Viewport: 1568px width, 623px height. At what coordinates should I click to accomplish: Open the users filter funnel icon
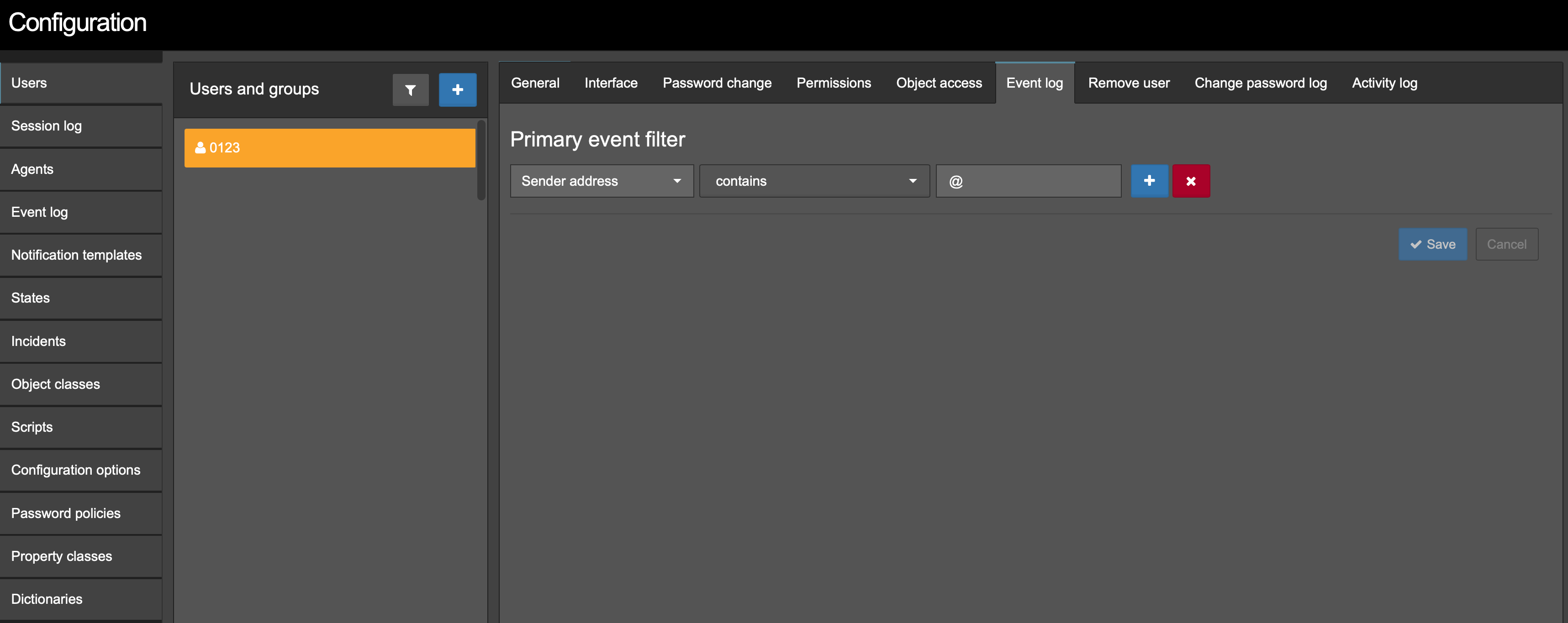tap(410, 90)
